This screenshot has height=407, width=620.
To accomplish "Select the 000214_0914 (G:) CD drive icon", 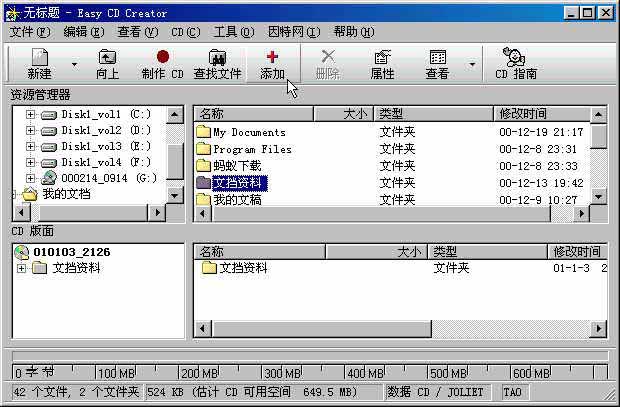I will point(49,178).
